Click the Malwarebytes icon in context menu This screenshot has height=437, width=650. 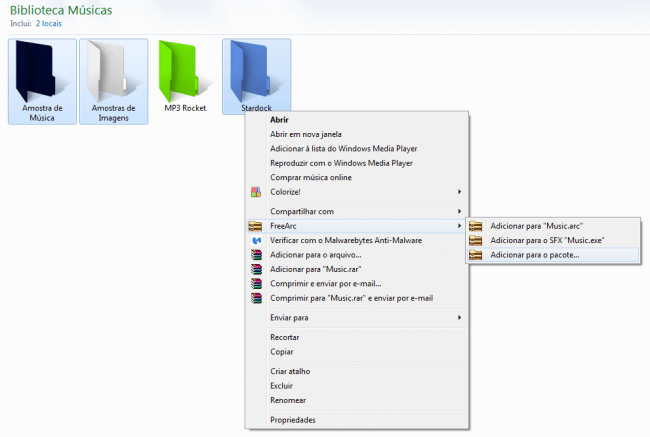pyautogui.click(x=256, y=241)
